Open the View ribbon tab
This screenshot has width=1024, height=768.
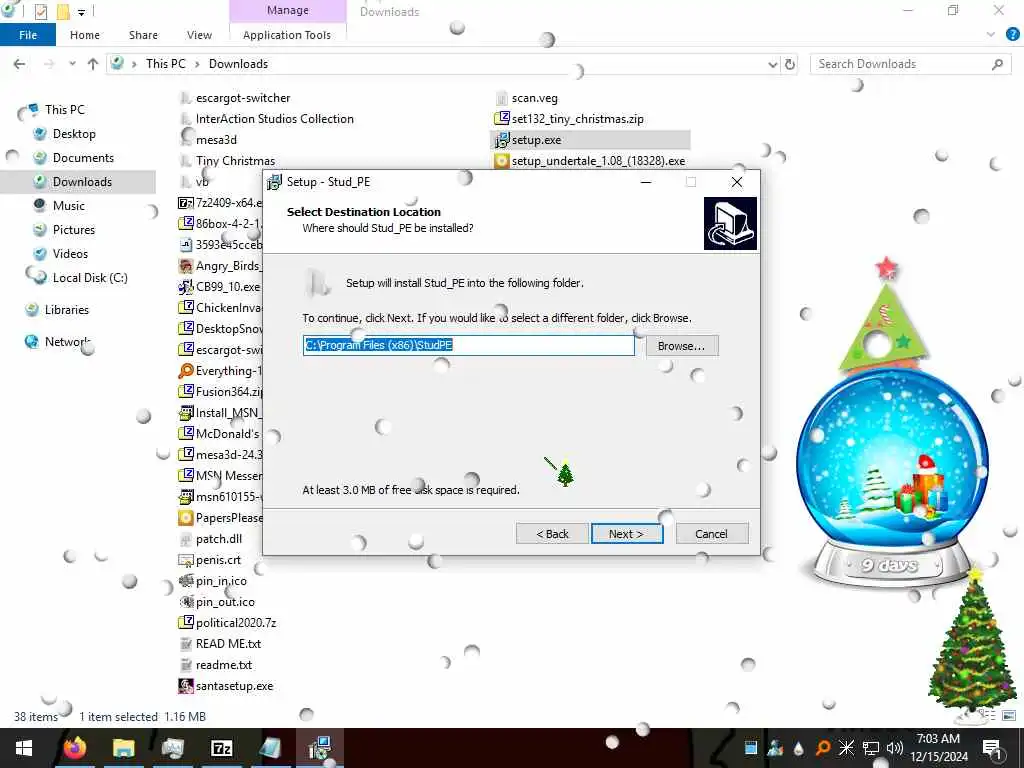(x=199, y=35)
